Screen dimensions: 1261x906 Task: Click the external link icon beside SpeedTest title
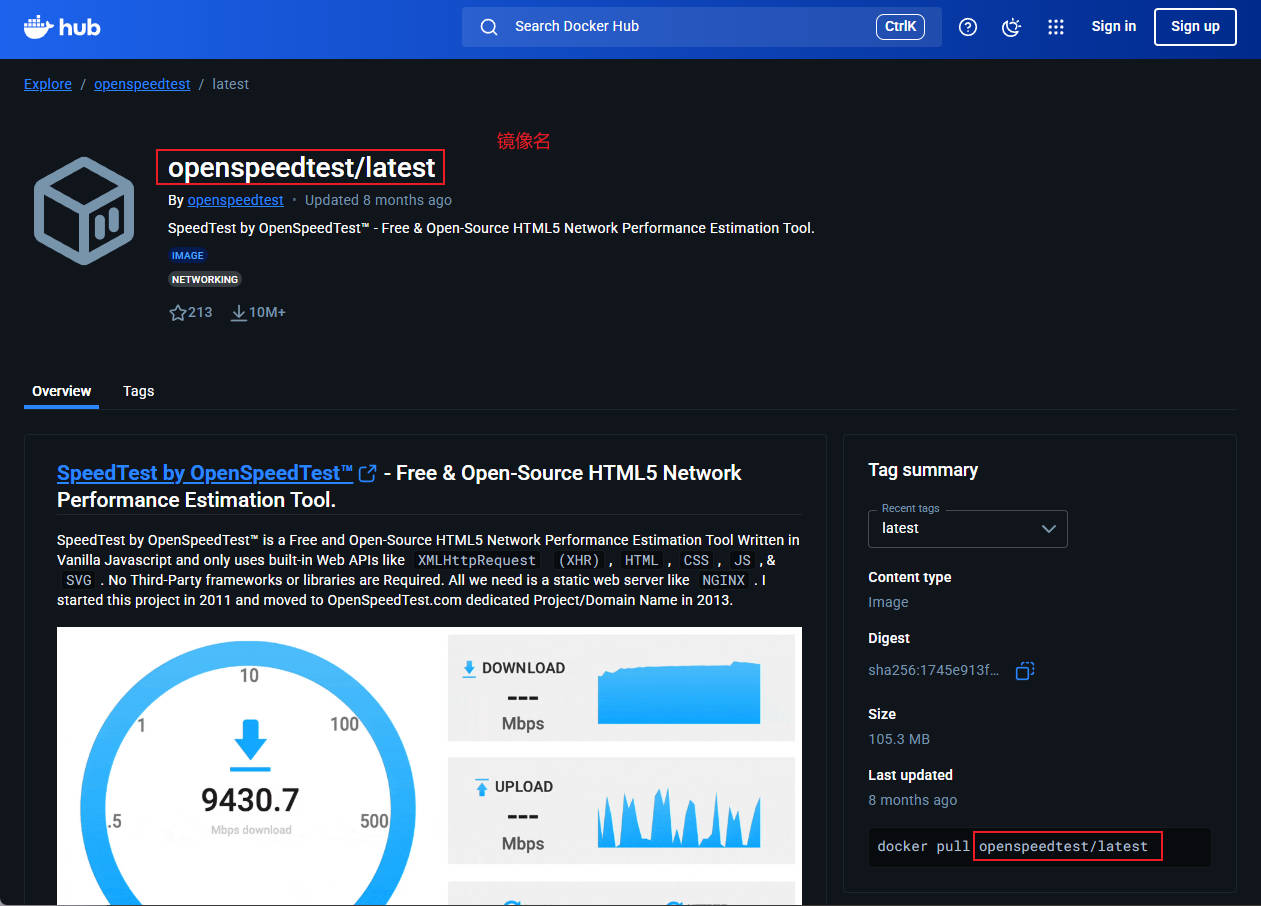368,473
